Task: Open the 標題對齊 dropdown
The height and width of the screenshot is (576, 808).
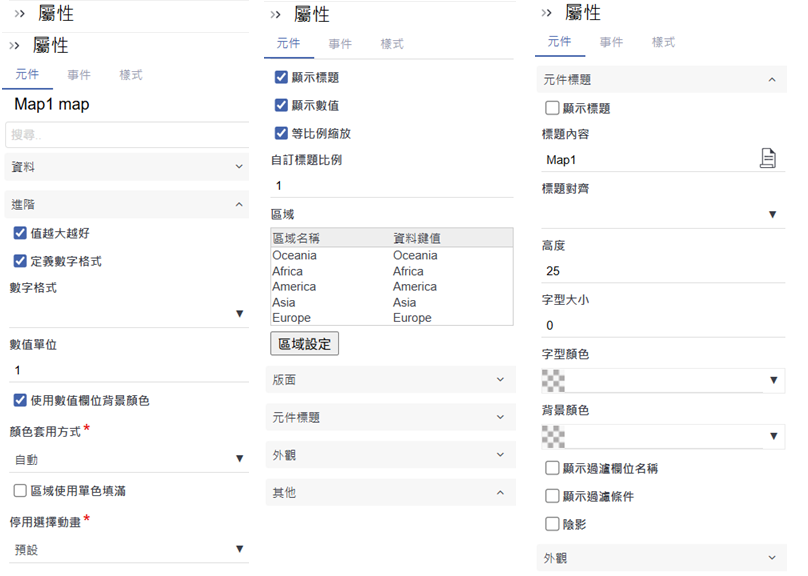Action: click(x=662, y=214)
